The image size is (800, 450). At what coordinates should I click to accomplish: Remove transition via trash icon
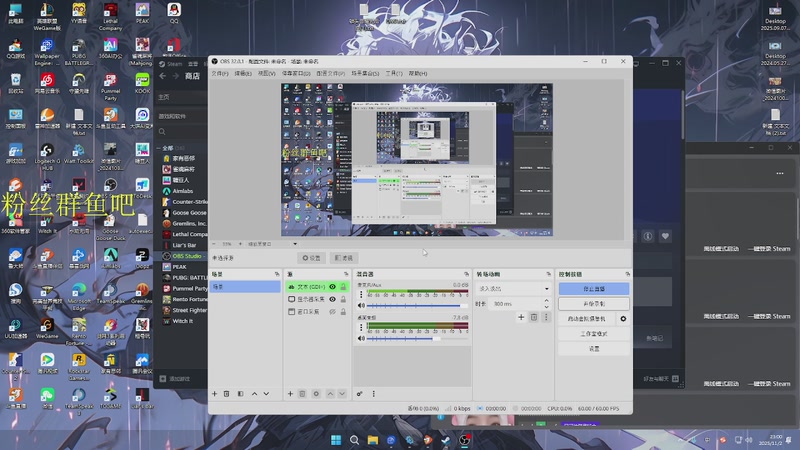point(534,317)
